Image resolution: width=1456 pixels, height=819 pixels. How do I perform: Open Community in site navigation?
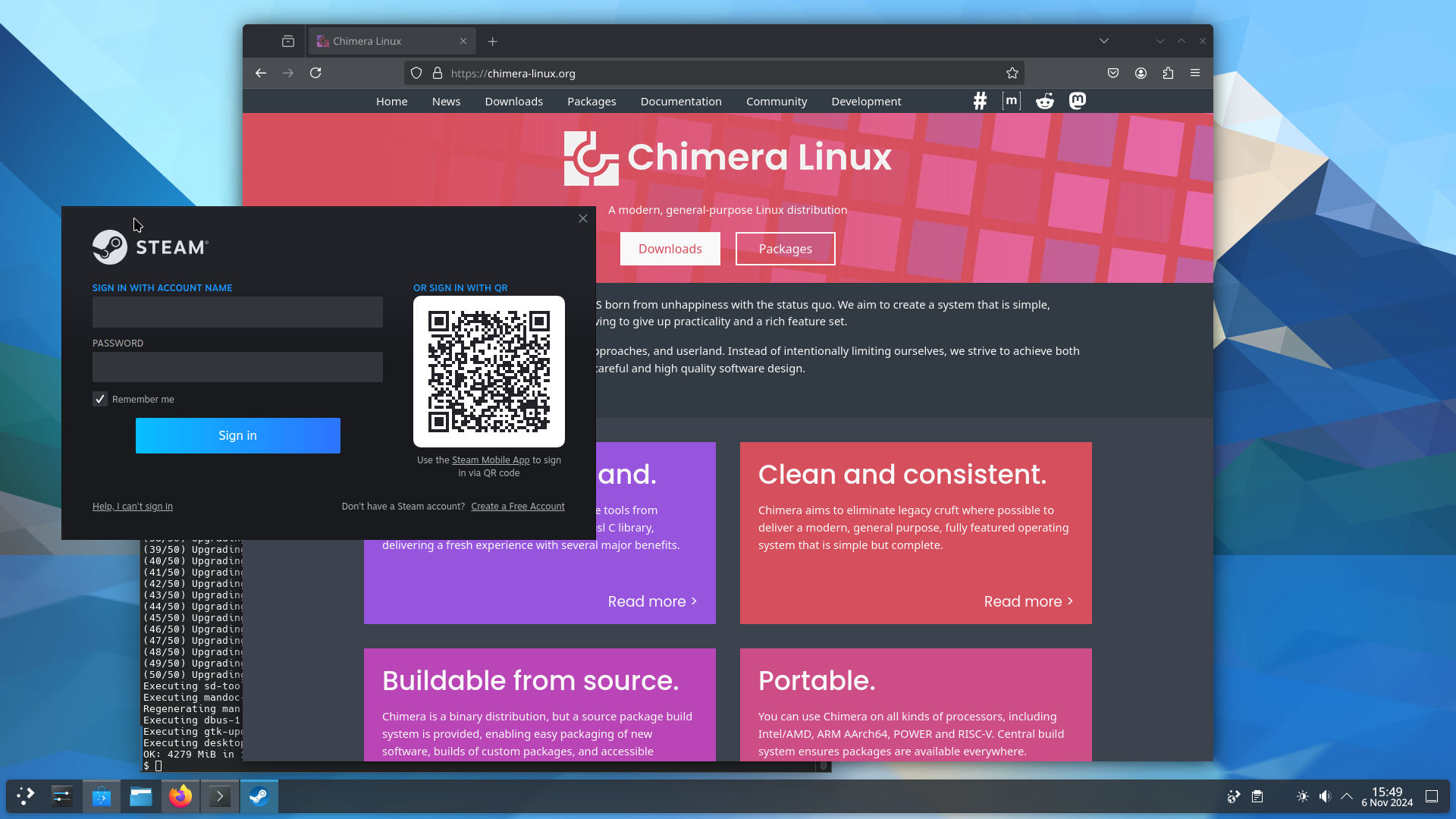pyautogui.click(x=777, y=101)
